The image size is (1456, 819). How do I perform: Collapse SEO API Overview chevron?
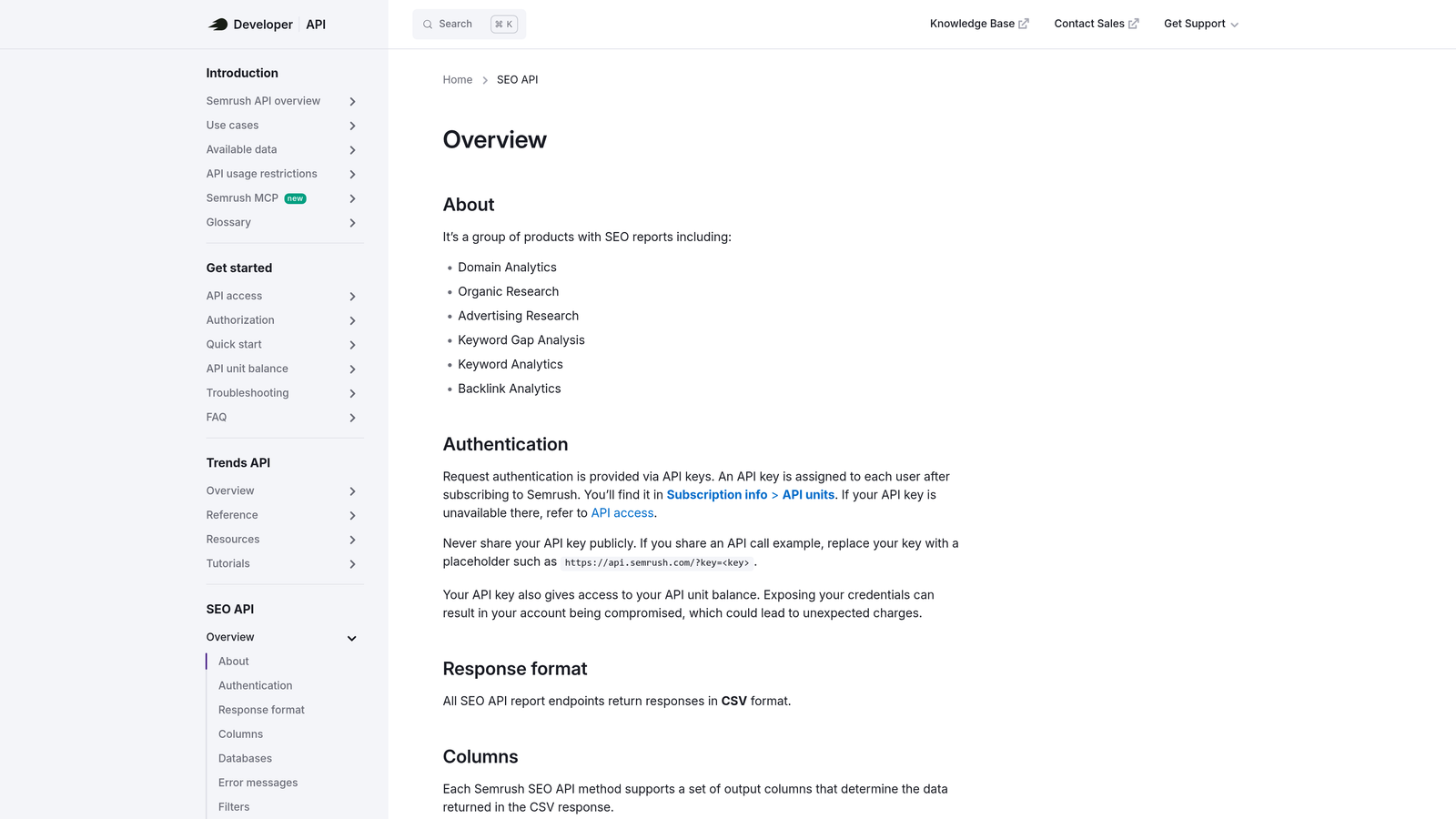pos(352,638)
